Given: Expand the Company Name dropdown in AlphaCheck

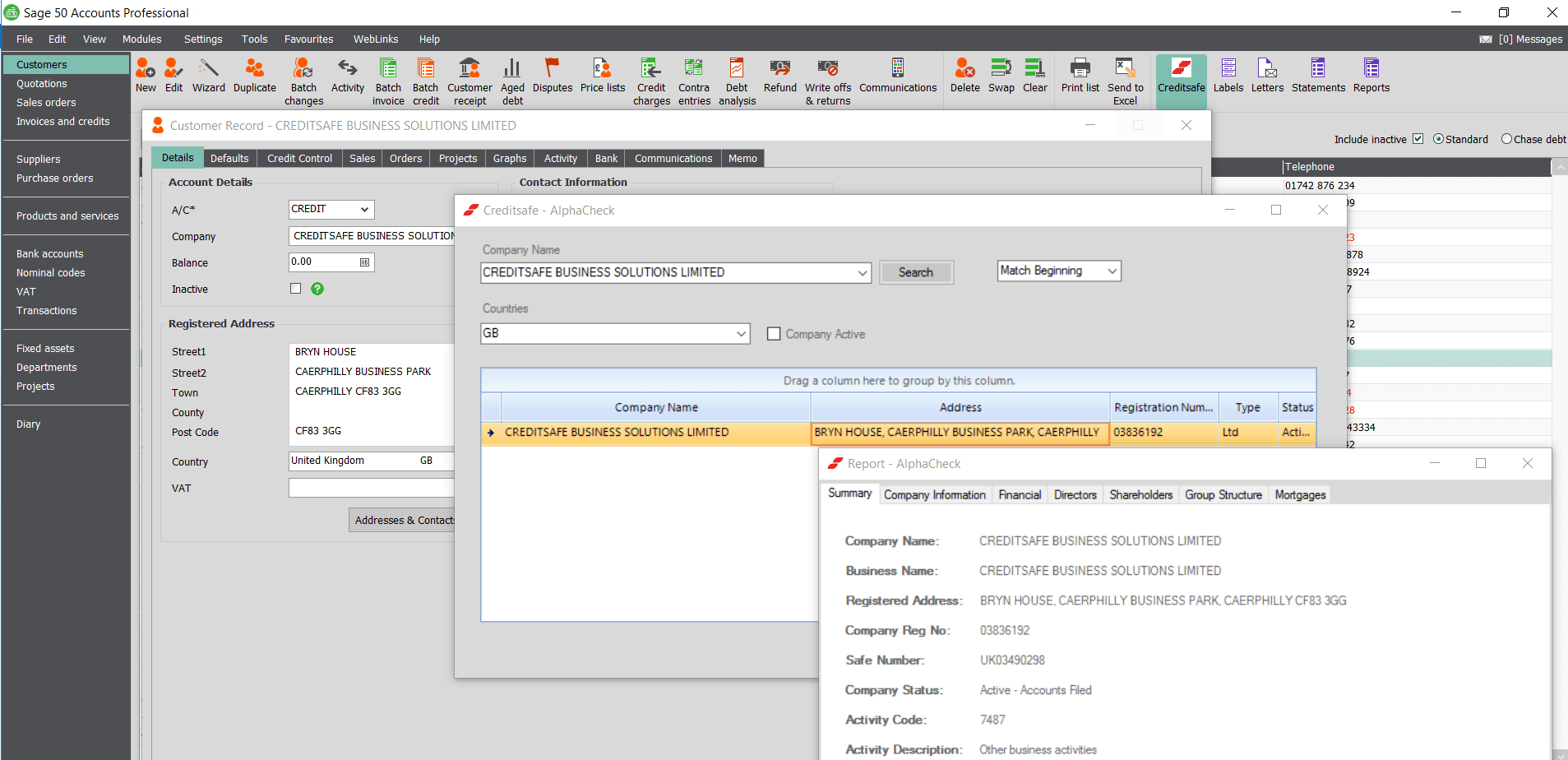Looking at the screenshot, I should (x=863, y=273).
